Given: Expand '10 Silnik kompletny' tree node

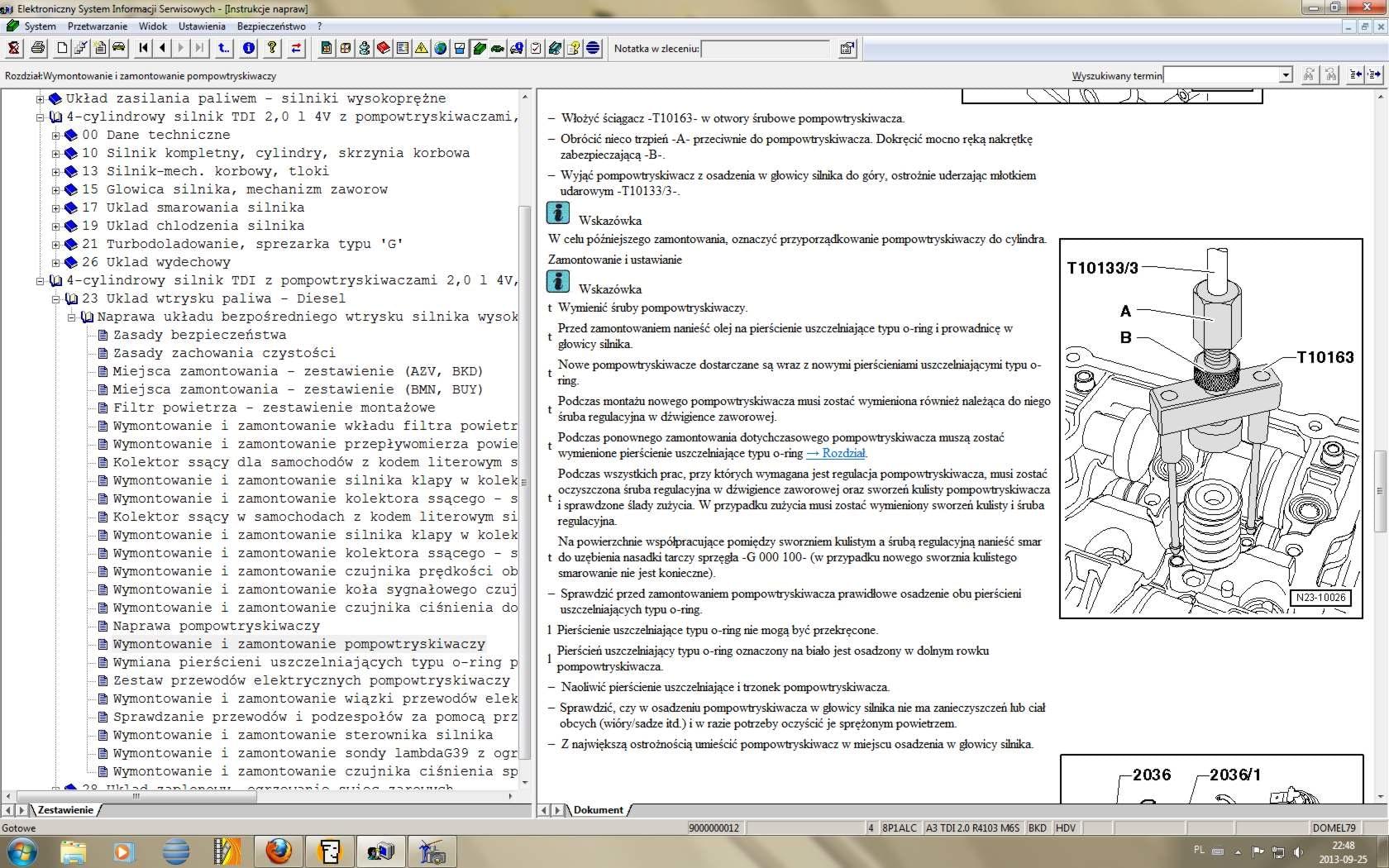Looking at the screenshot, I should (55, 153).
